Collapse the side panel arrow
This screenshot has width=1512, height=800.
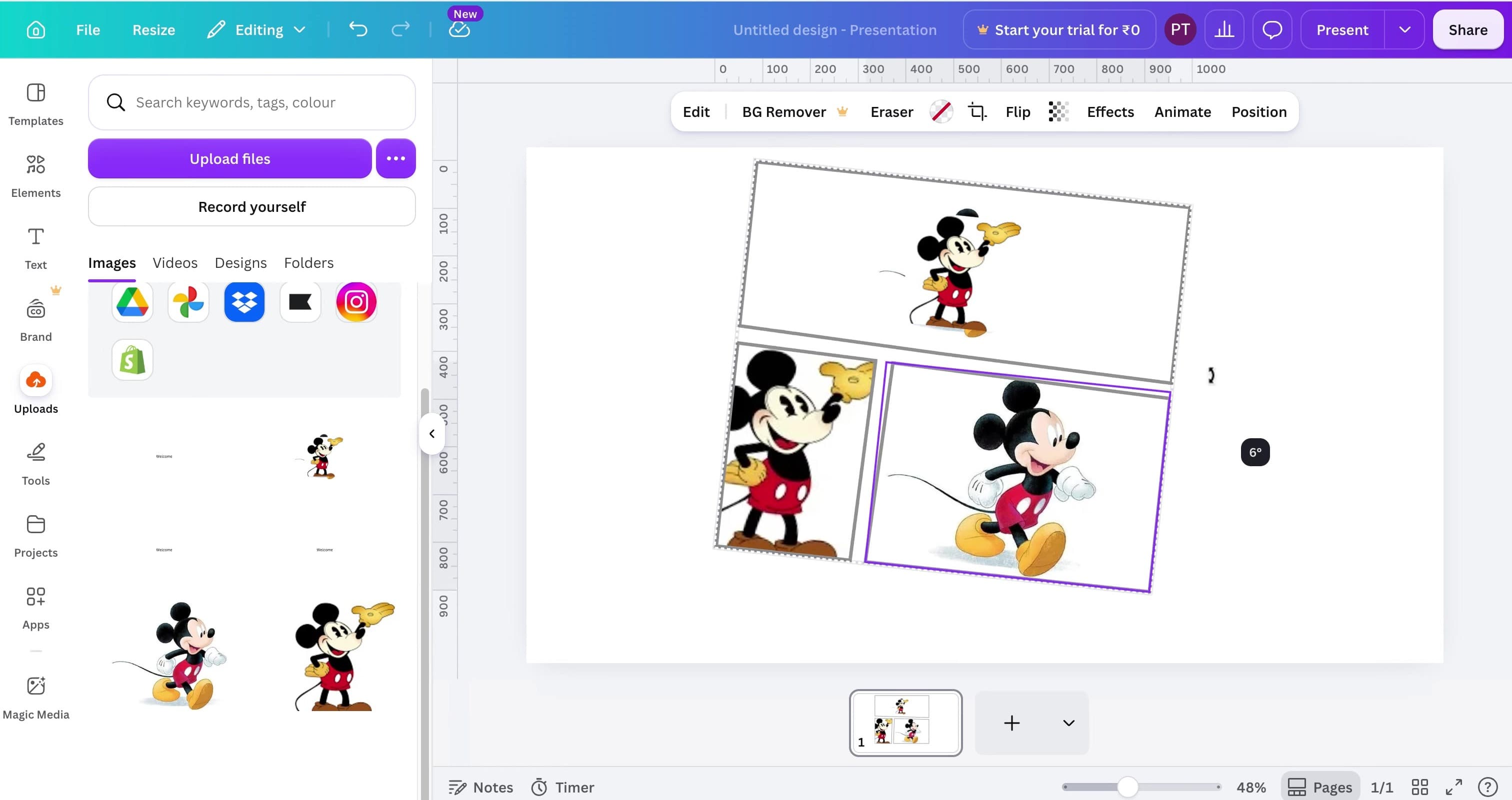point(432,433)
